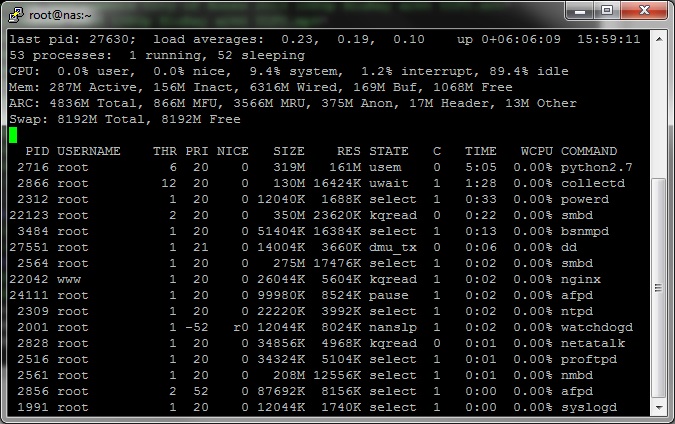The image size is (675, 424).
Task: Select the python2.7 command text
Action: tap(597, 167)
